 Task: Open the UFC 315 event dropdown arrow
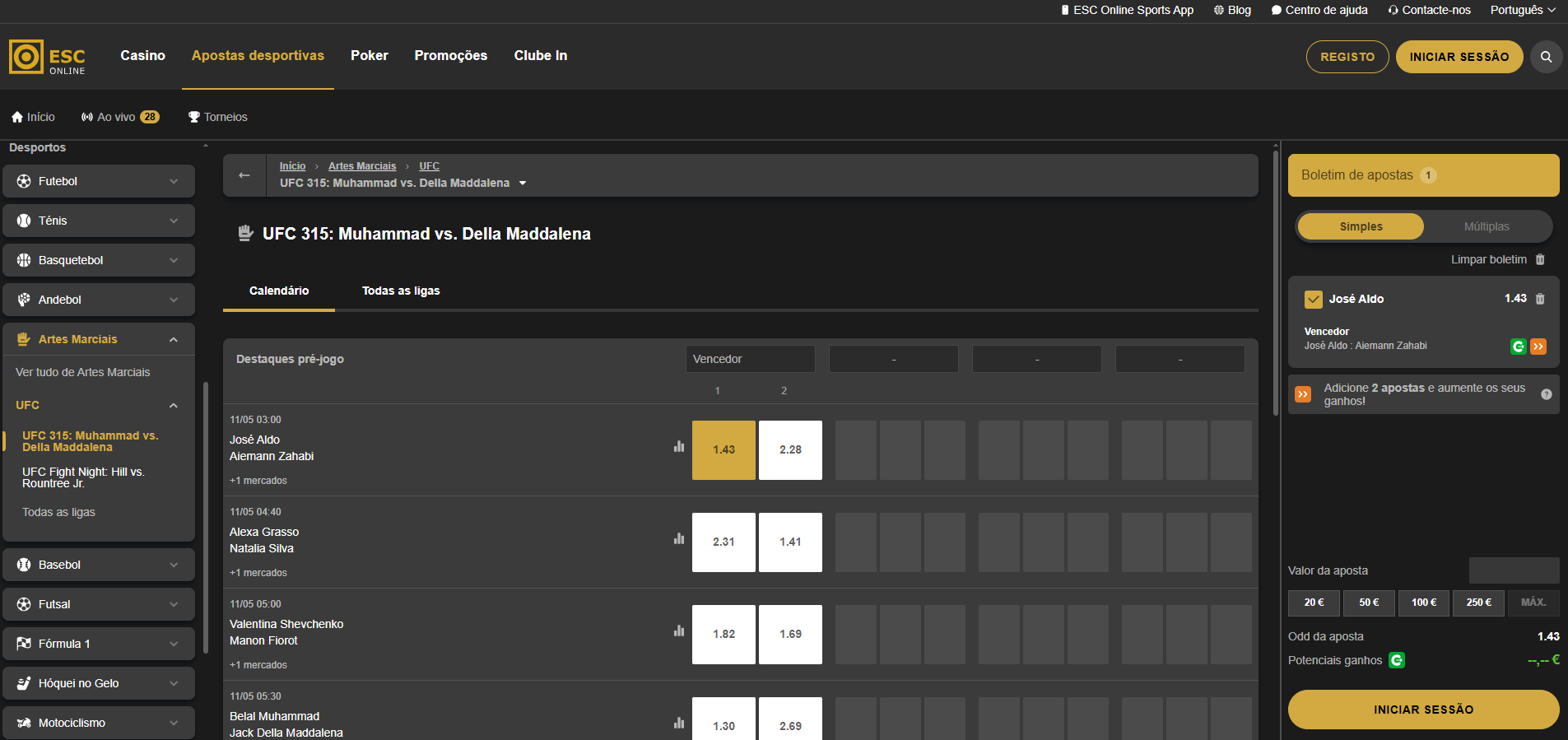pyautogui.click(x=523, y=184)
